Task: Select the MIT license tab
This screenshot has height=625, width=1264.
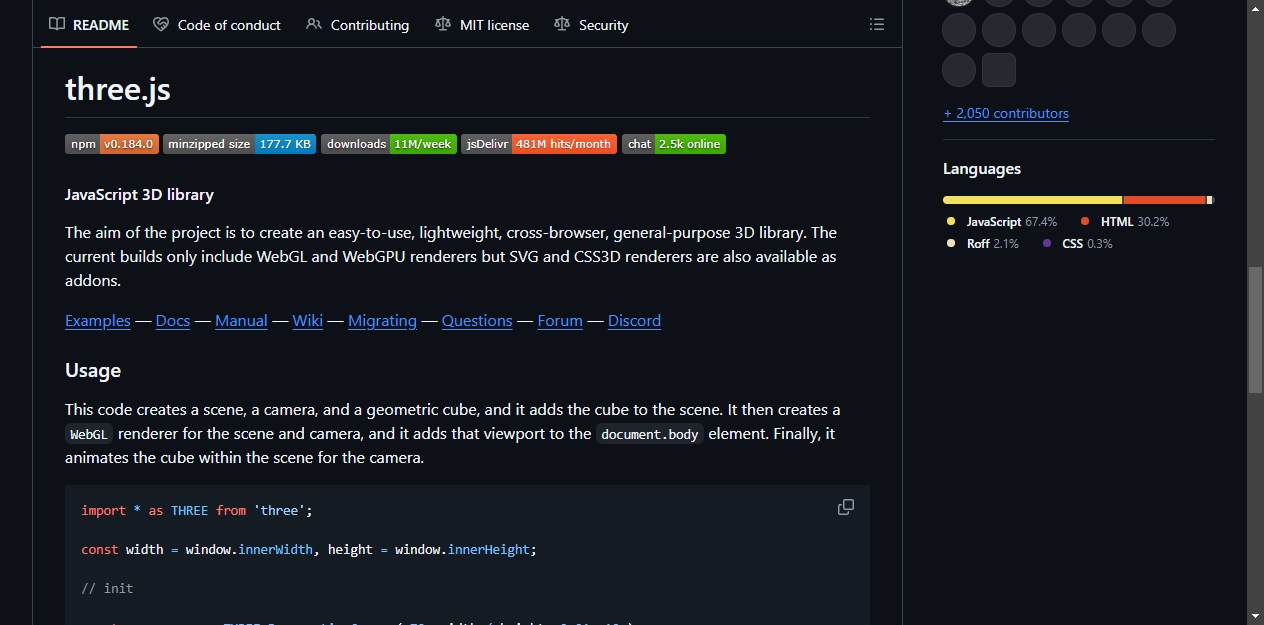Action: (483, 25)
